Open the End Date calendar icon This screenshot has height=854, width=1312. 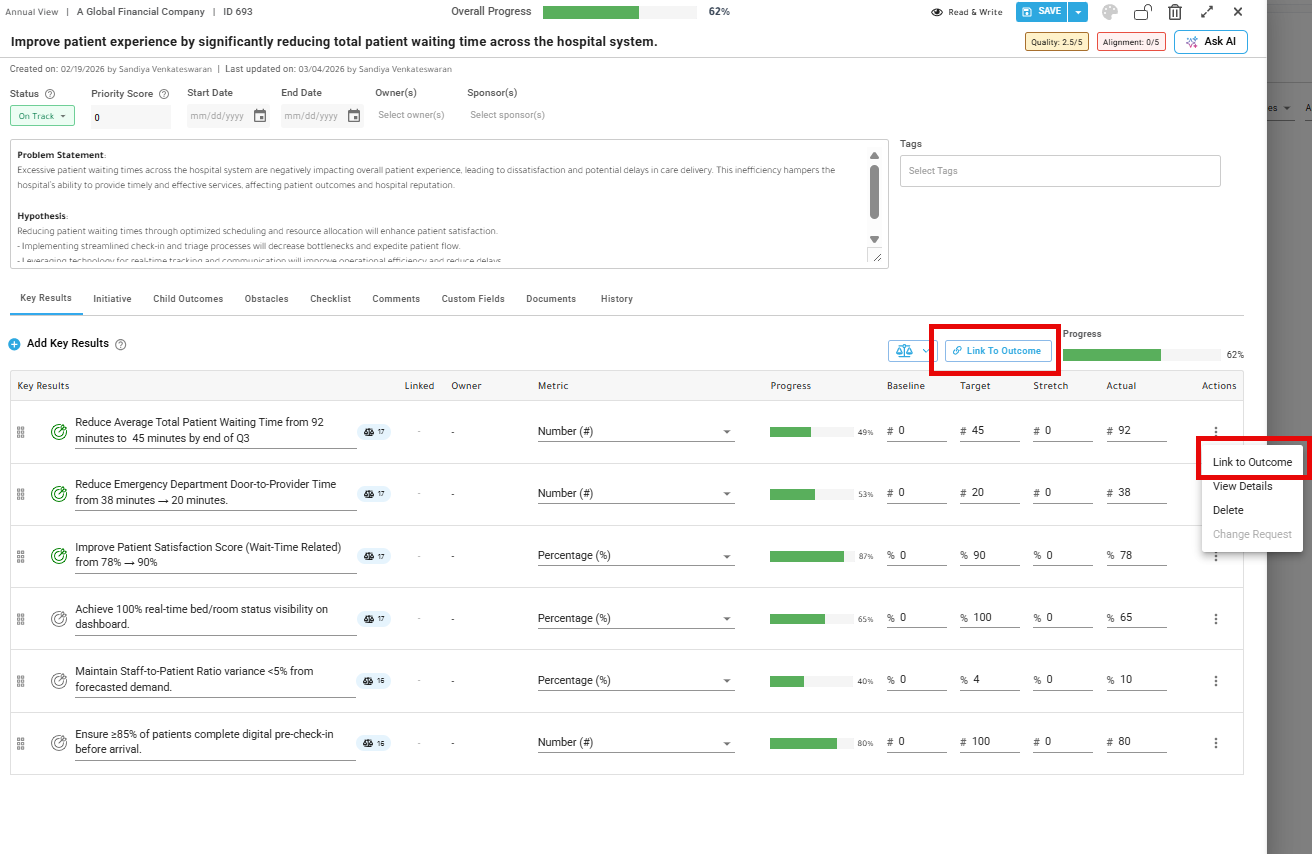coord(354,116)
